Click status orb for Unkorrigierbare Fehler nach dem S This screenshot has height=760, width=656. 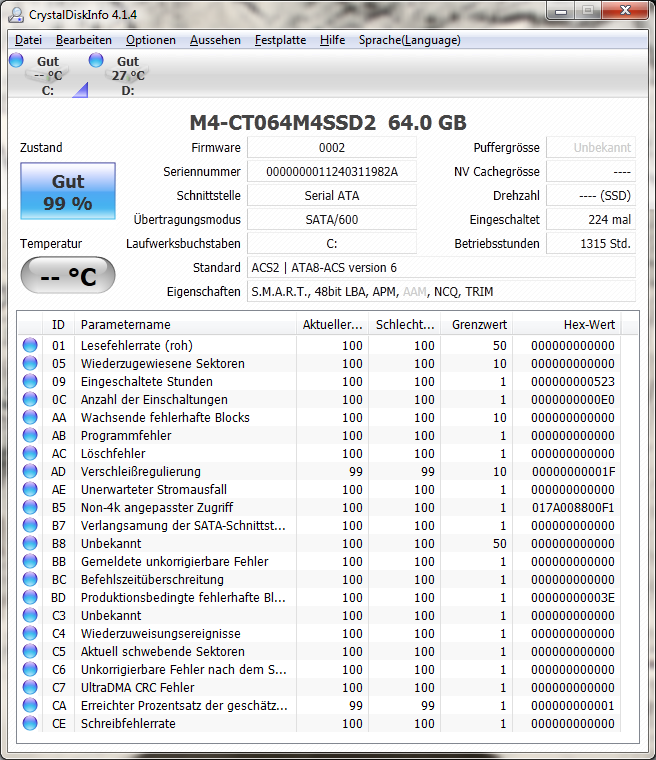tap(30, 669)
